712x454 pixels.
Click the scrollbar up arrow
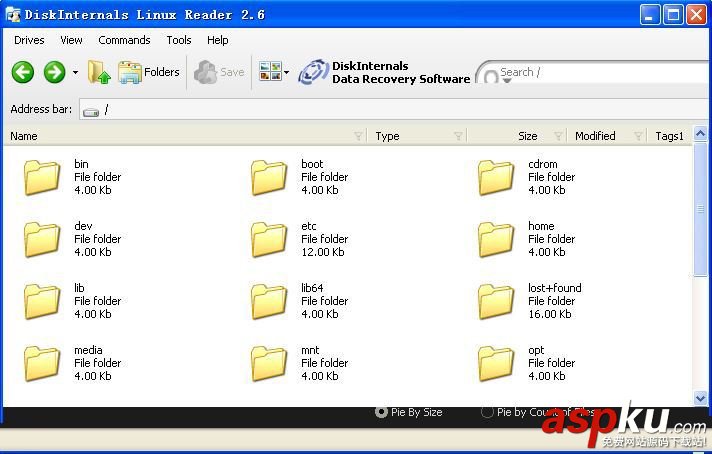click(x=700, y=134)
